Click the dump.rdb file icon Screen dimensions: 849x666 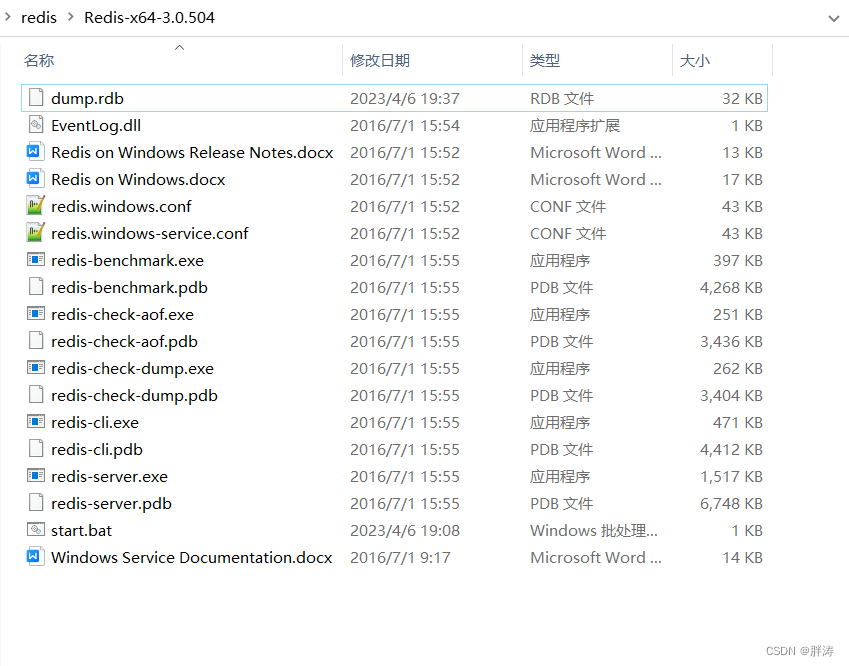tap(36, 97)
